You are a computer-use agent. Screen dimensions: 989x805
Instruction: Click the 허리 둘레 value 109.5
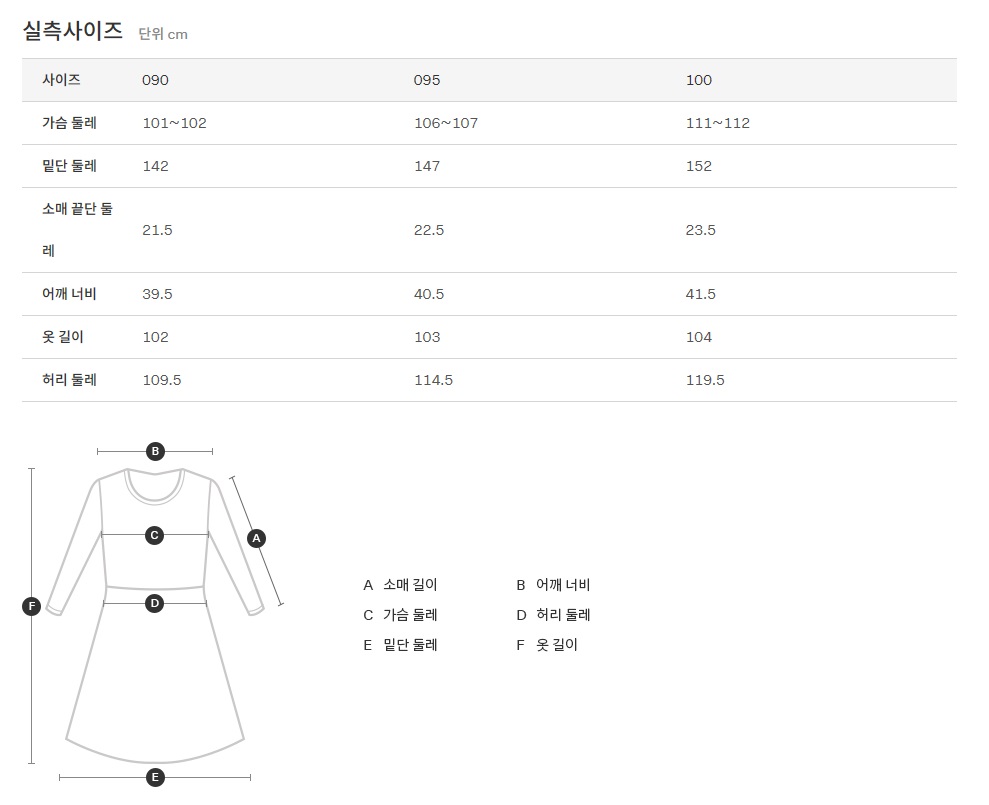(x=162, y=380)
